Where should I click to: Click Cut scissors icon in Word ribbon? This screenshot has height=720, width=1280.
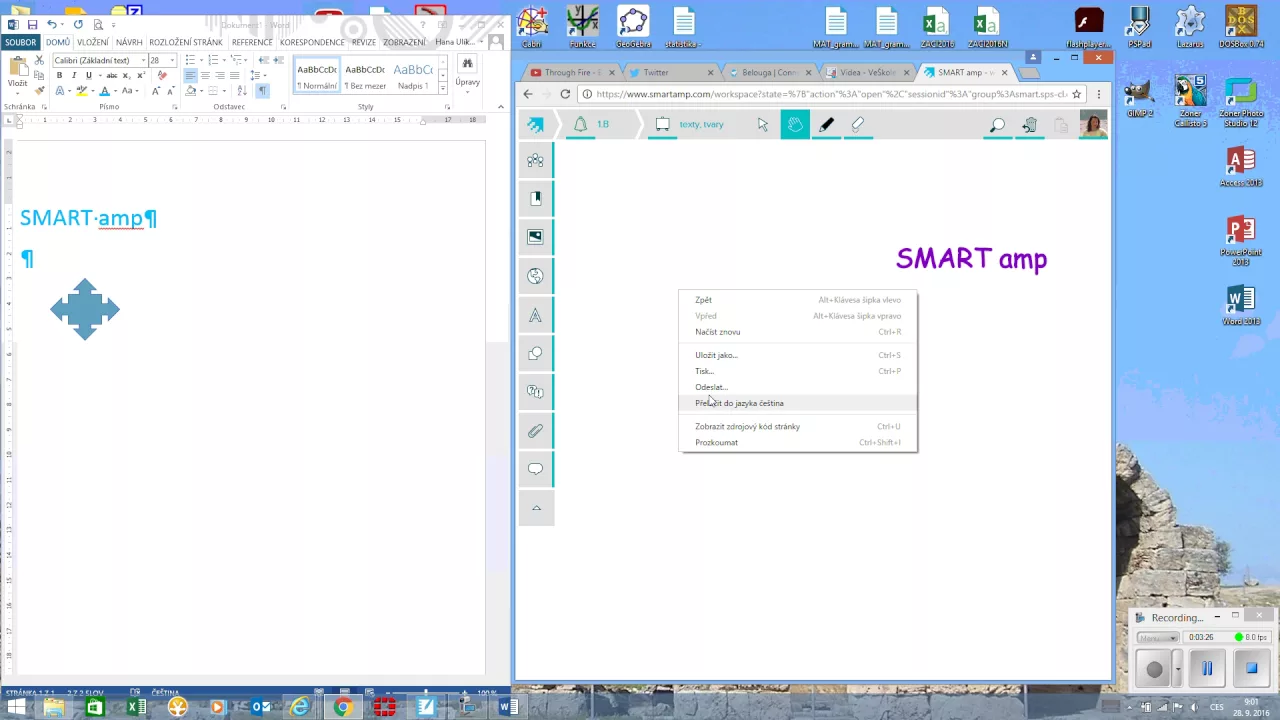click(x=40, y=61)
